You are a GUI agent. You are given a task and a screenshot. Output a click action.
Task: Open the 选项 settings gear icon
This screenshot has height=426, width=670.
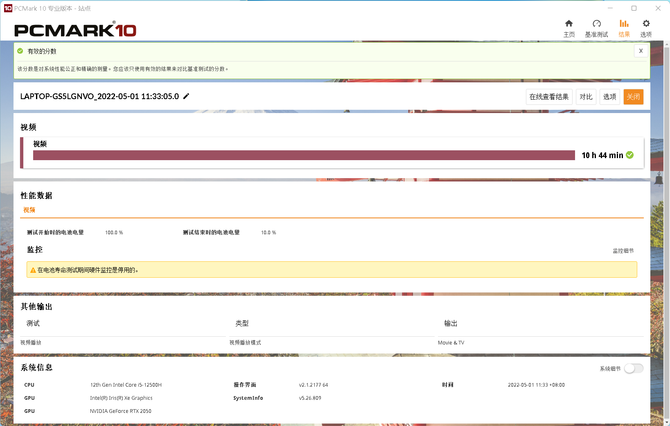[646, 28]
